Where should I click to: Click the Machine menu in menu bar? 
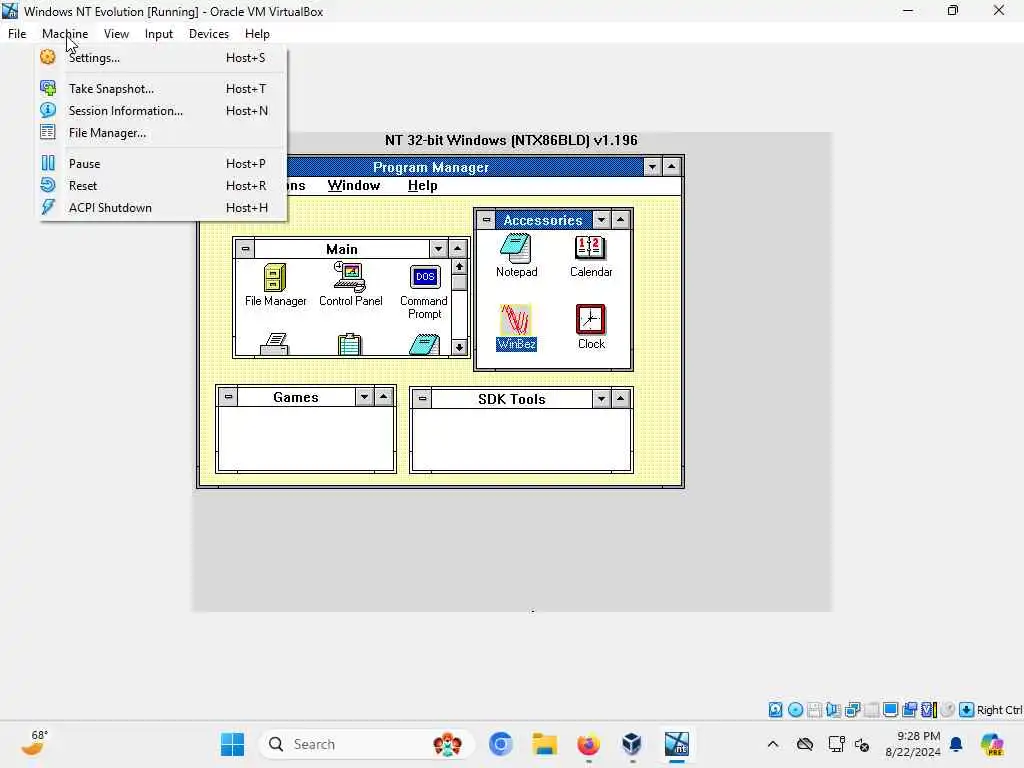[65, 34]
